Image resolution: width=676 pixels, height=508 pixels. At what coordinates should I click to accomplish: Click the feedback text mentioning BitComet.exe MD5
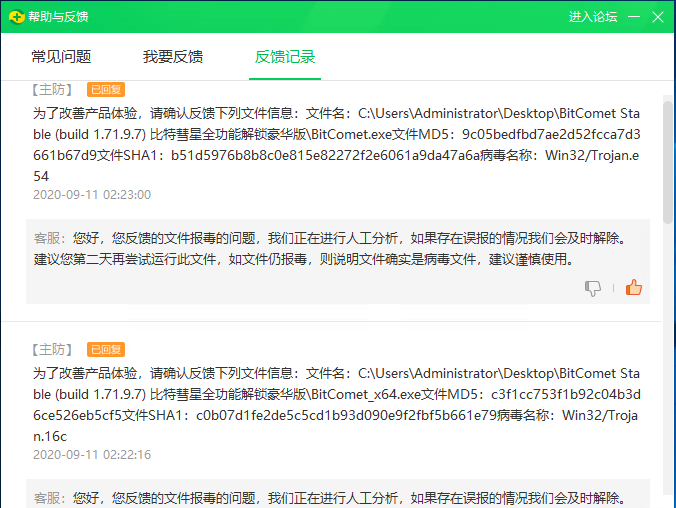pyautogui.click(x=337, y=145)
